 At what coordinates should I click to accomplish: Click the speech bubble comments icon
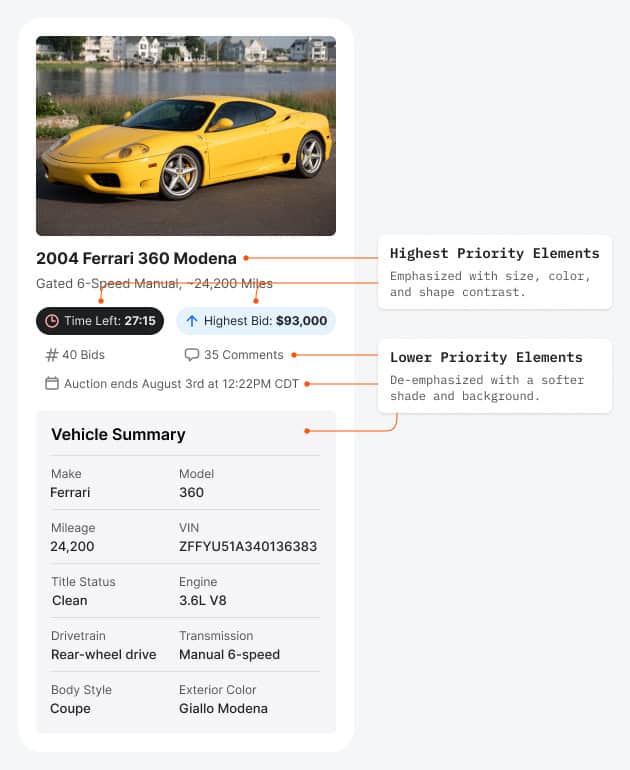[x=192, y=355]
